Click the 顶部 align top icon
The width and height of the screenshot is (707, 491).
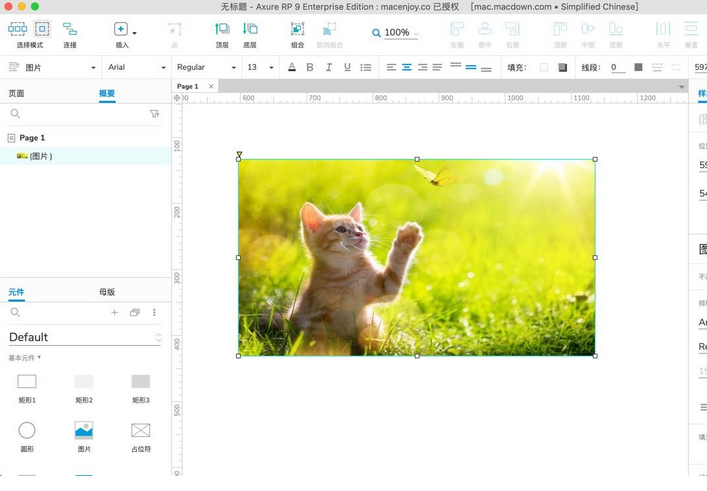(560, 29)
